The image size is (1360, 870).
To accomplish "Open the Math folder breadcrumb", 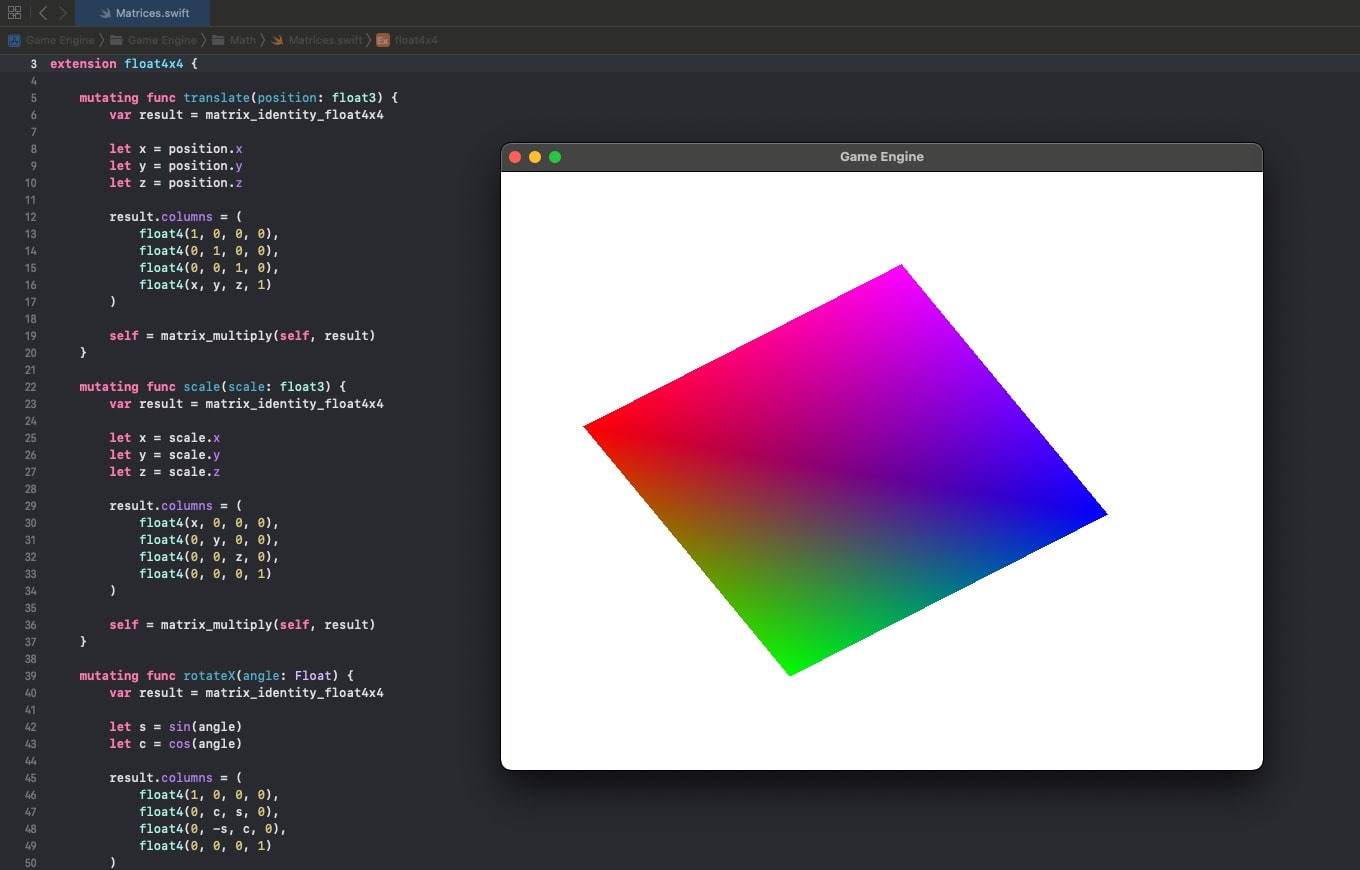I will coord(234,40).
